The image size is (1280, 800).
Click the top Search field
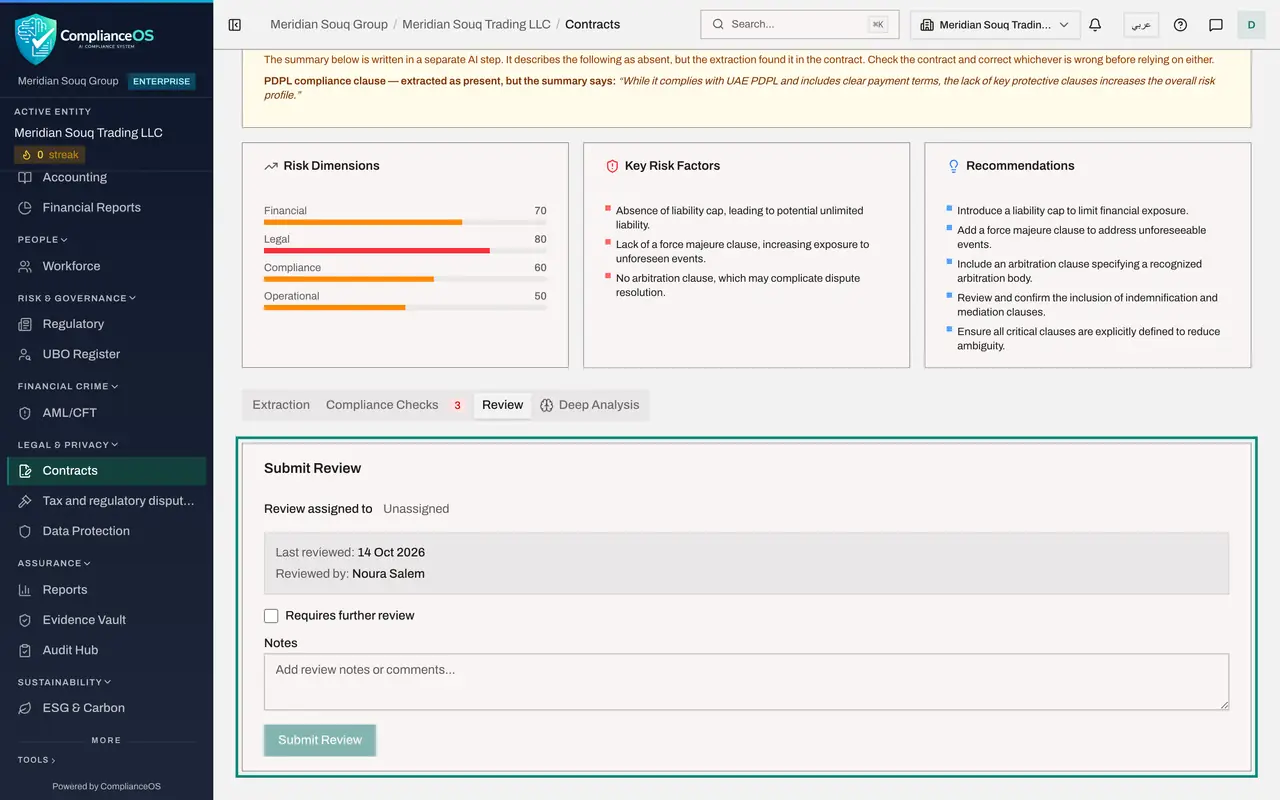click(800, 25)
